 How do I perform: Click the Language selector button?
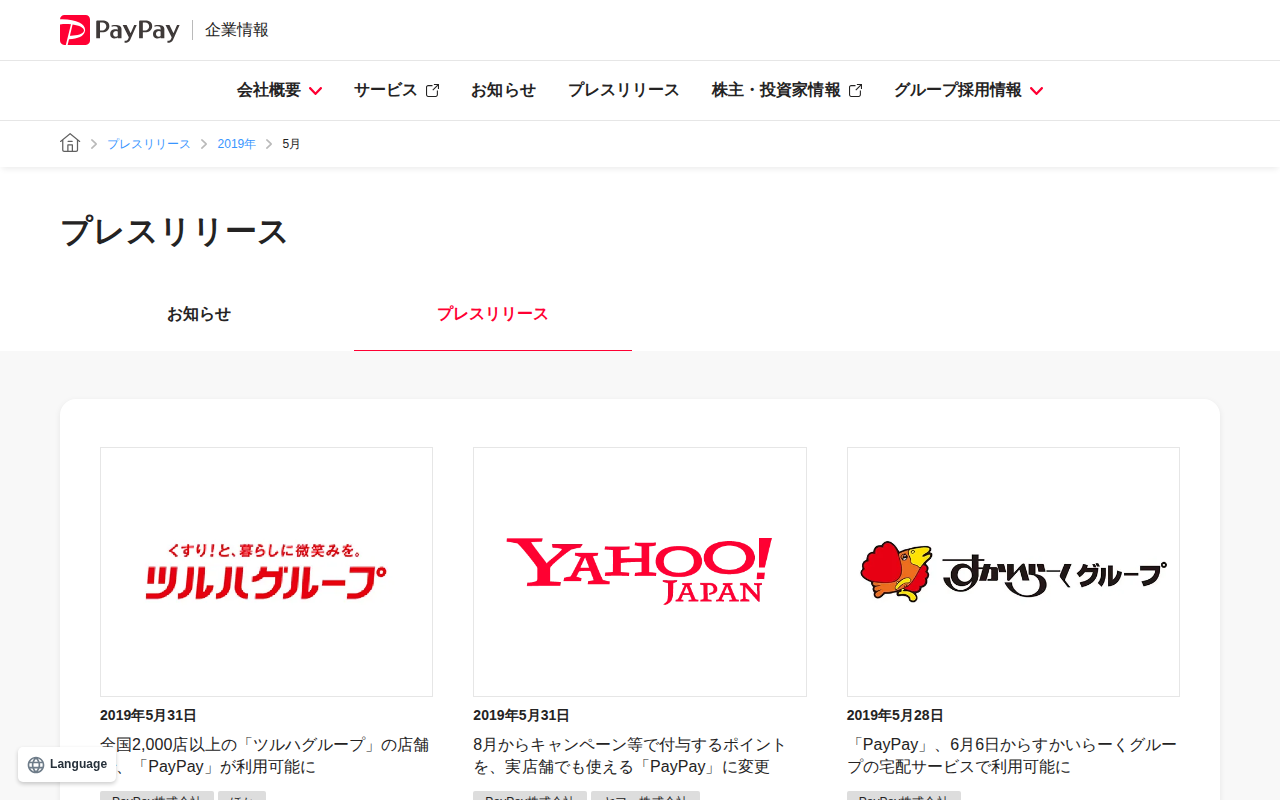pos(67,764)
